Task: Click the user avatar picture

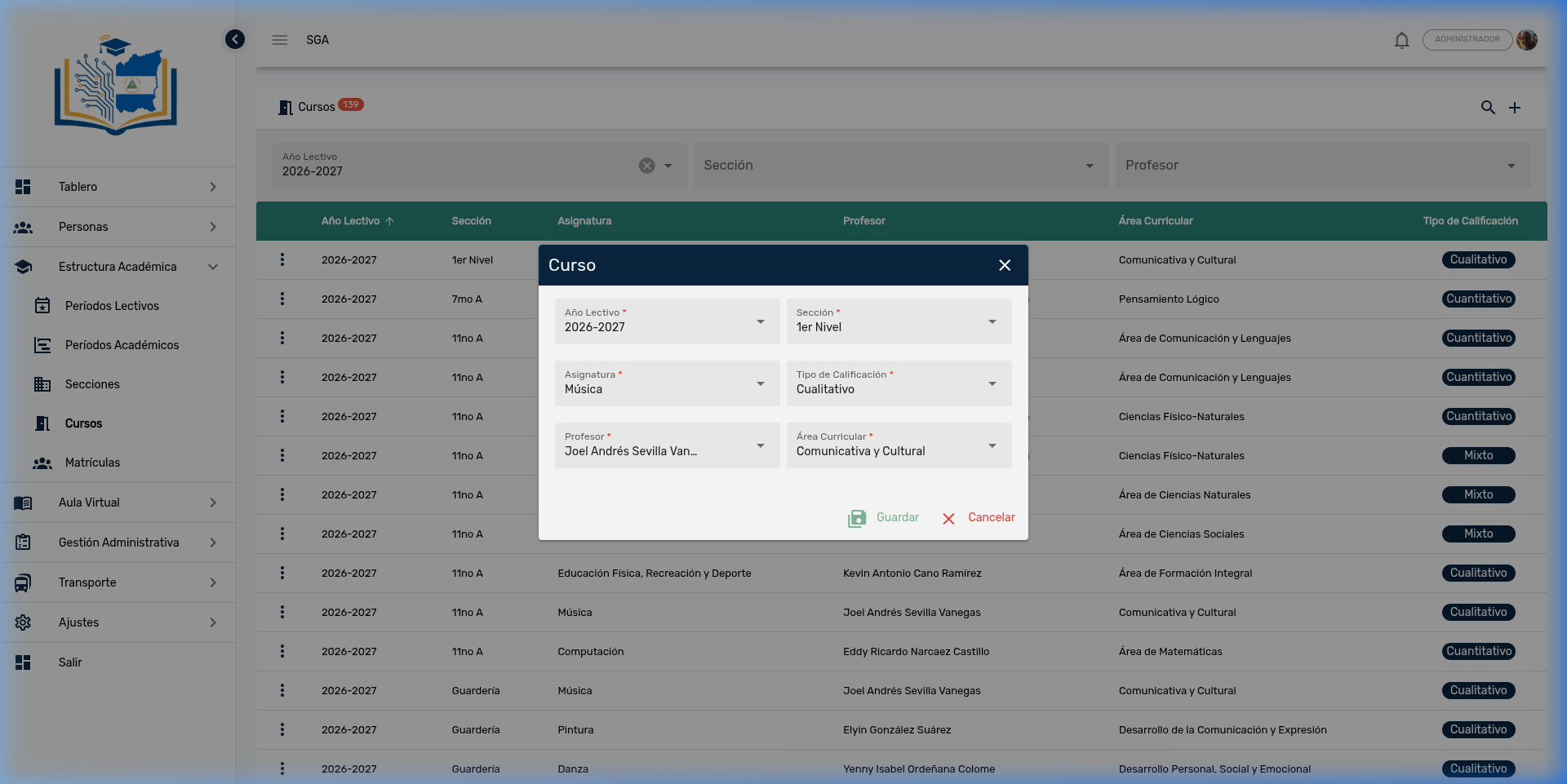Action: pos(1527,40)
